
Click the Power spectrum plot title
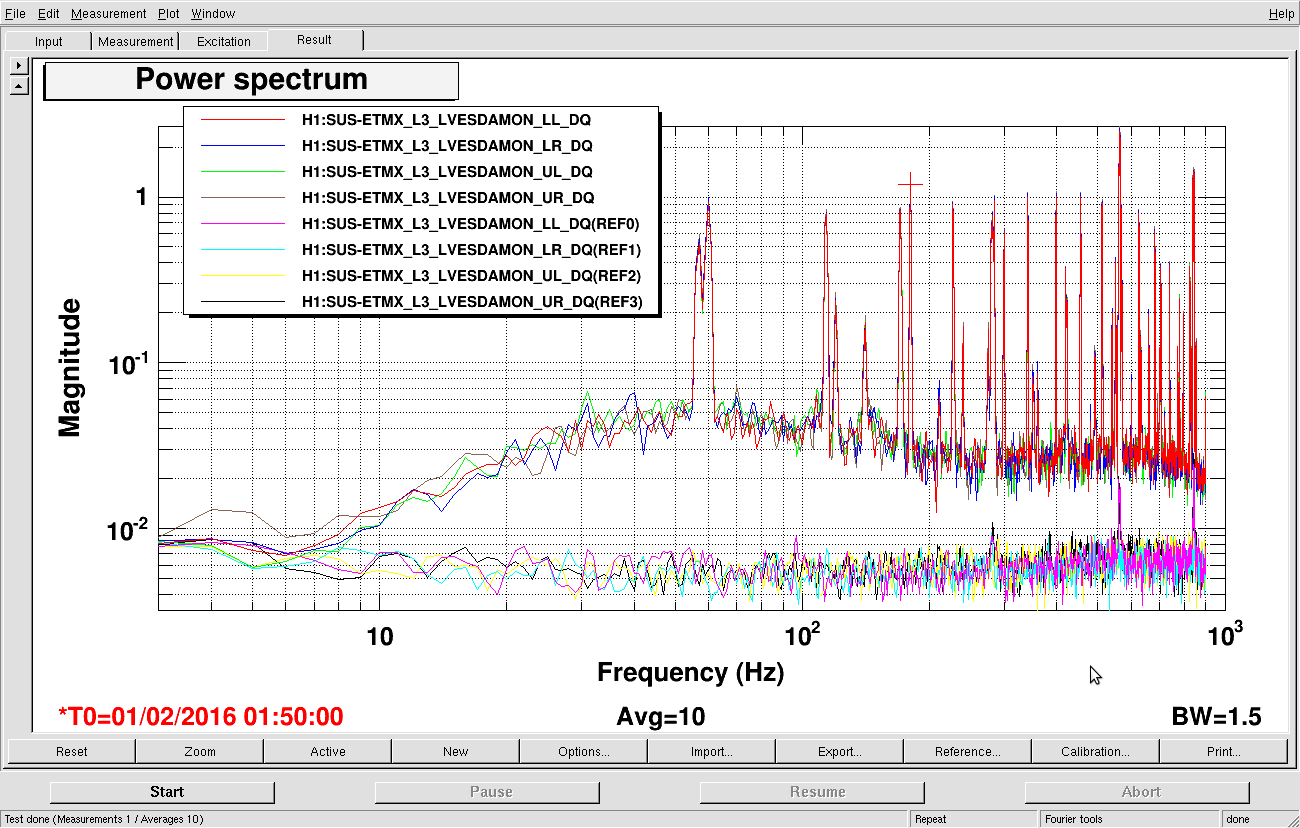point(251,80)
